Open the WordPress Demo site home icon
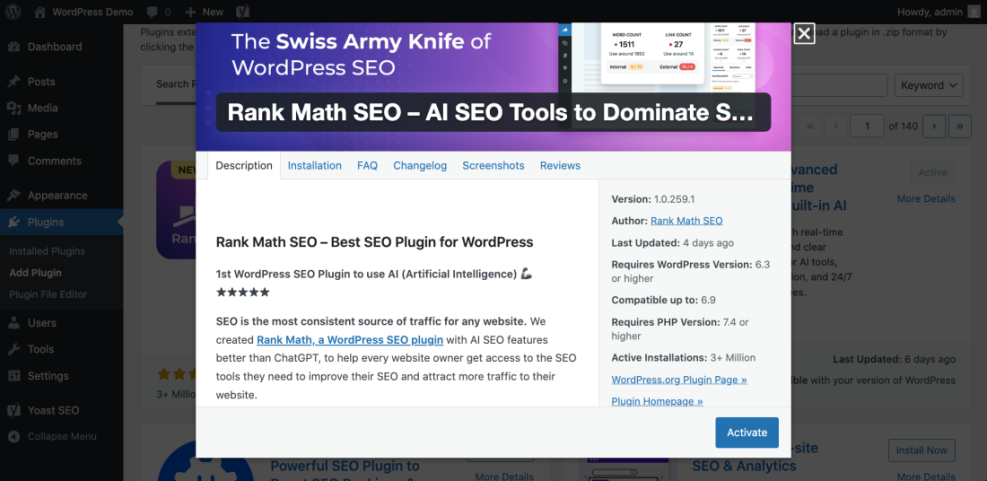987x481 pixels. 40,12
